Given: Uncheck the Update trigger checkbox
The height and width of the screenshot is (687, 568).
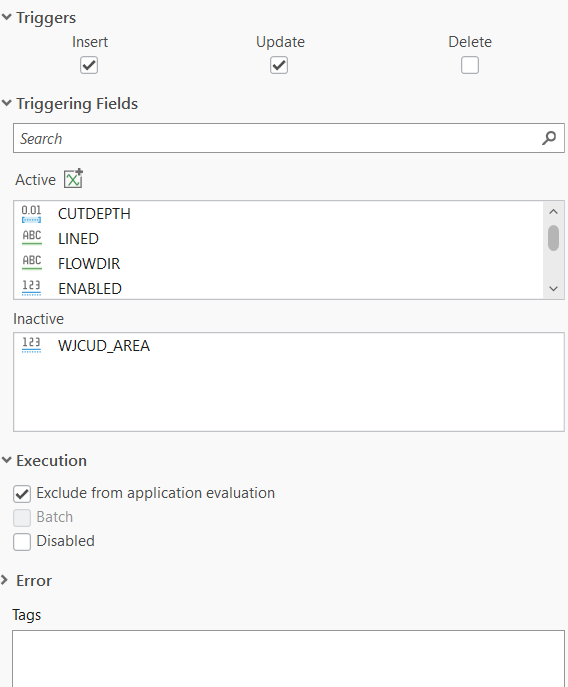Looking at the screenshot, I should tap(279, 65).
